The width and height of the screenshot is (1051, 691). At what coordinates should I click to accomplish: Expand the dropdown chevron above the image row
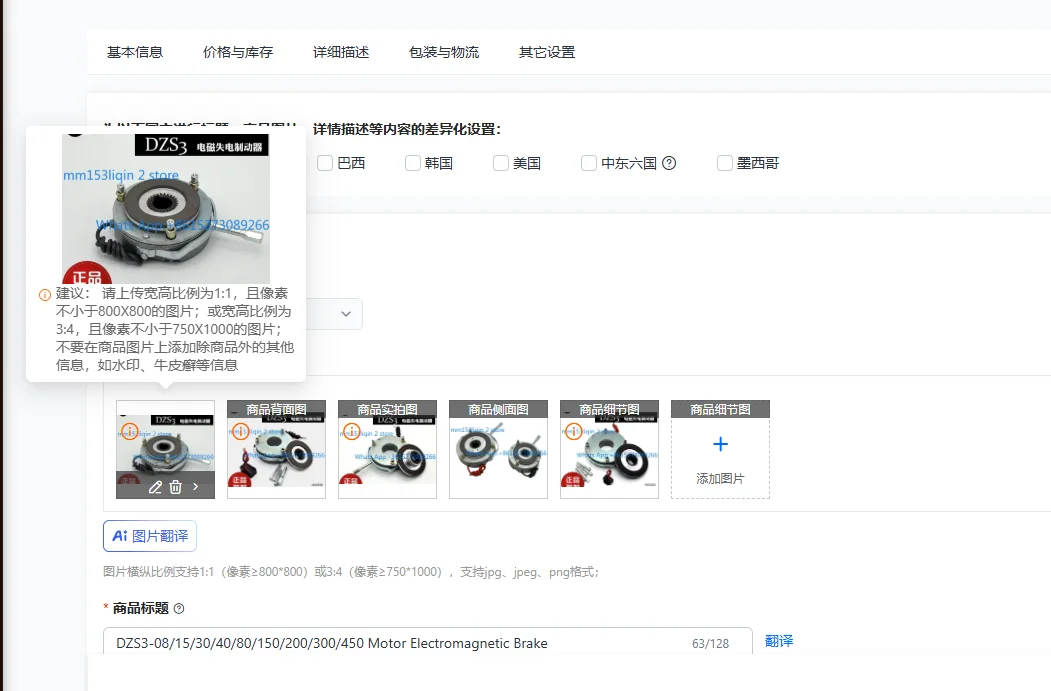pyautogui.click(x=346, y=314)
